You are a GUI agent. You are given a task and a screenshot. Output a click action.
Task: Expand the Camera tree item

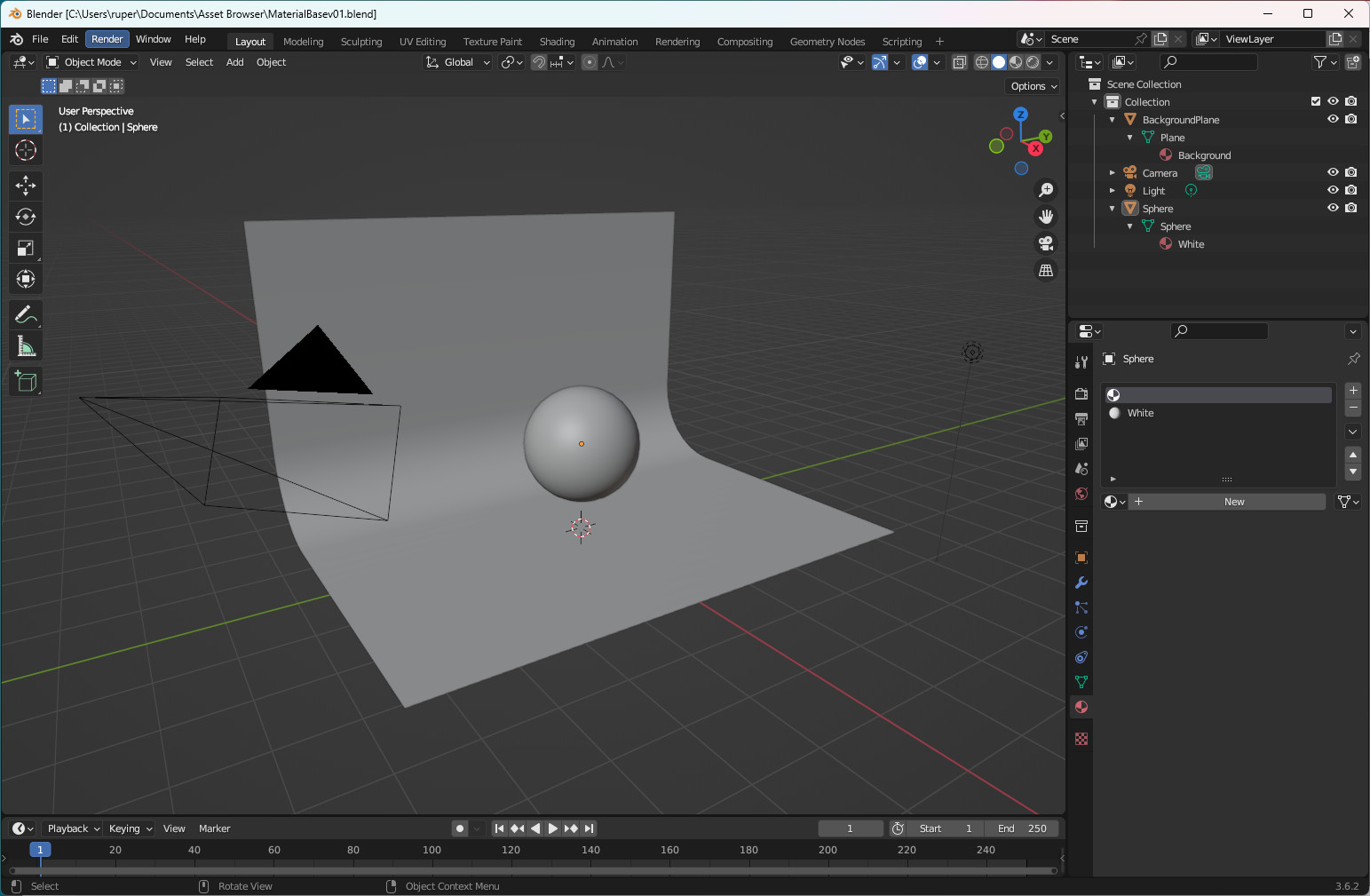[1112, 173]
